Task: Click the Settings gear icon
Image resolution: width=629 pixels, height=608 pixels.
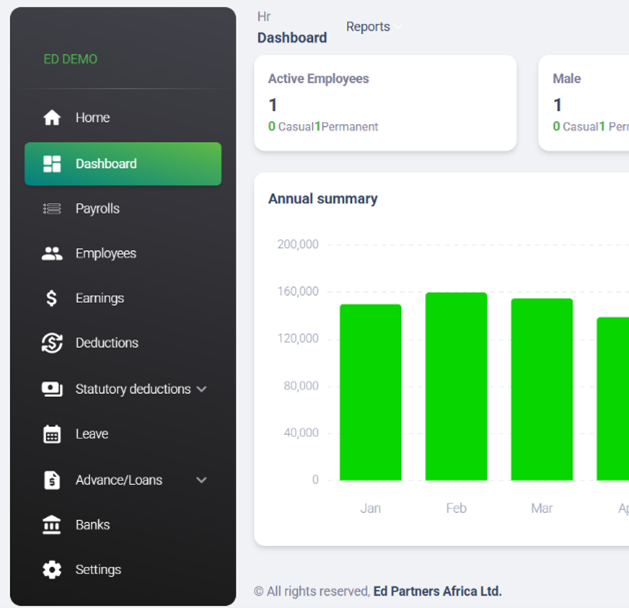Action: pos(52,570)
